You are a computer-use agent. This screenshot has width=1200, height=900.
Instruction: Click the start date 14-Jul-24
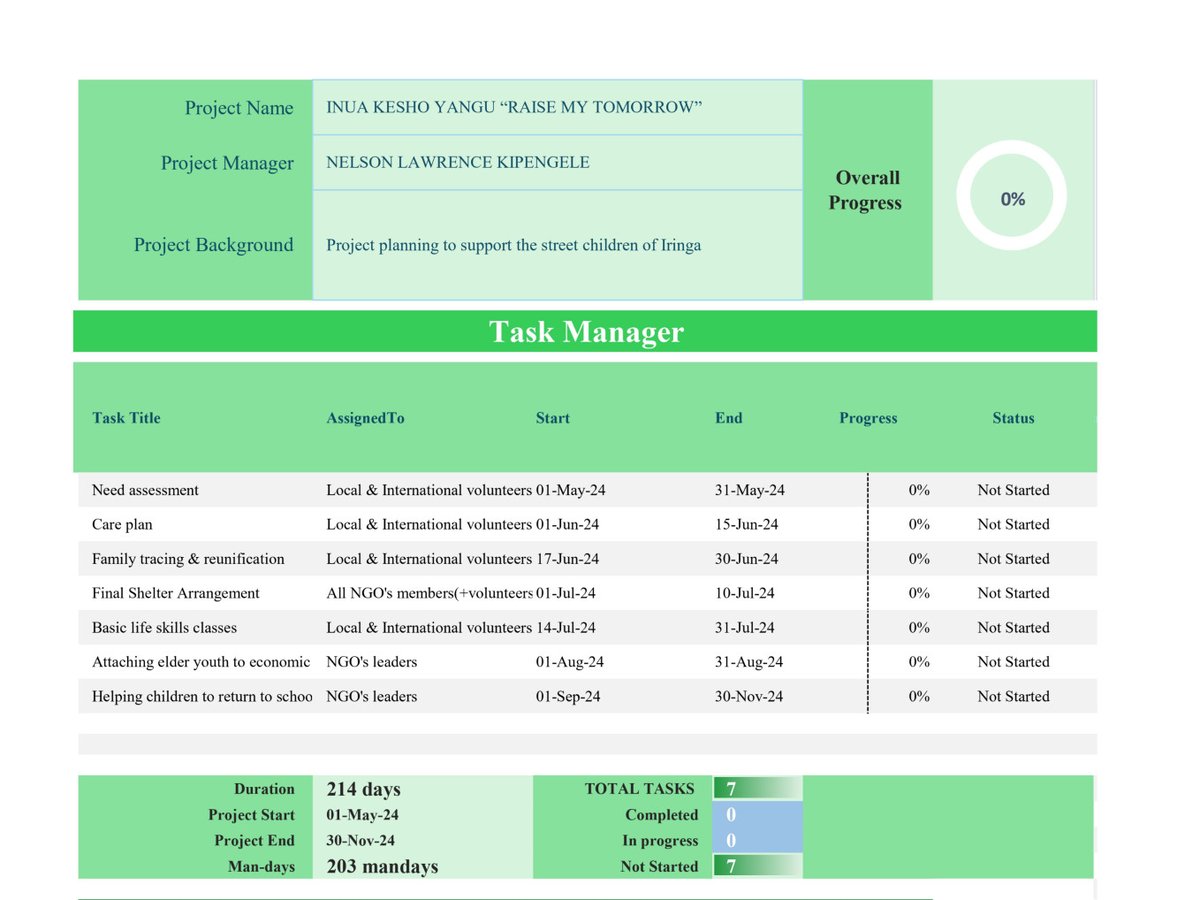565,628
